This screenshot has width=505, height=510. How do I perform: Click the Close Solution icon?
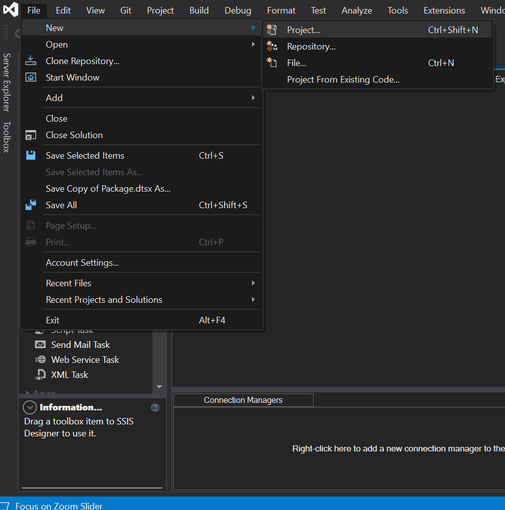(31, 135)
